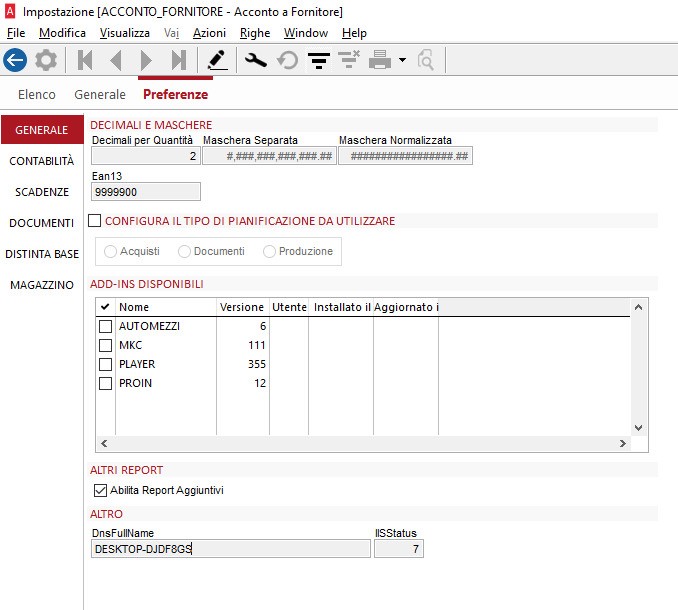Click the Decimali per Quantità field
The height and width of the screenshot is (610, 678).
[146, 156]
